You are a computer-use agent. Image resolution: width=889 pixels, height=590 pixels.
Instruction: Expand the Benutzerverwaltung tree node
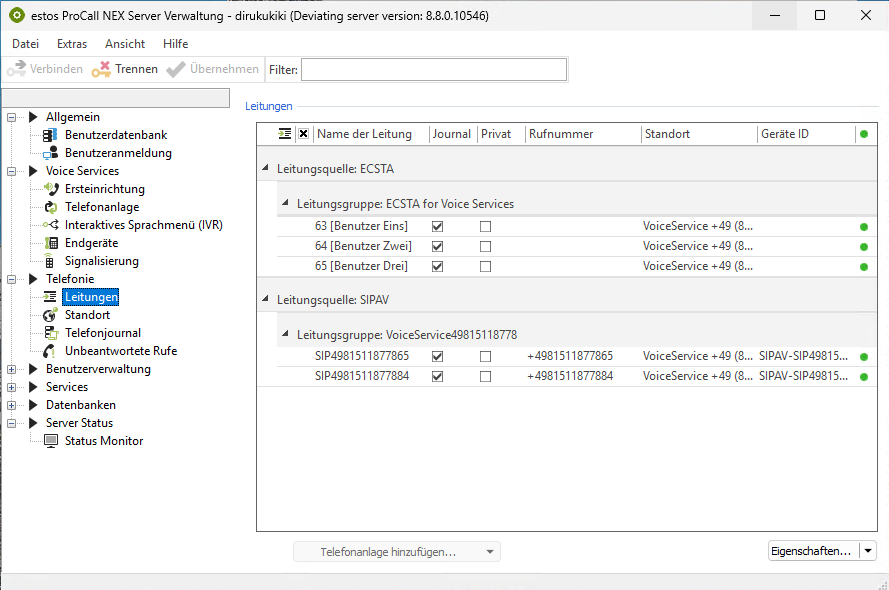[x=13, y=369]
